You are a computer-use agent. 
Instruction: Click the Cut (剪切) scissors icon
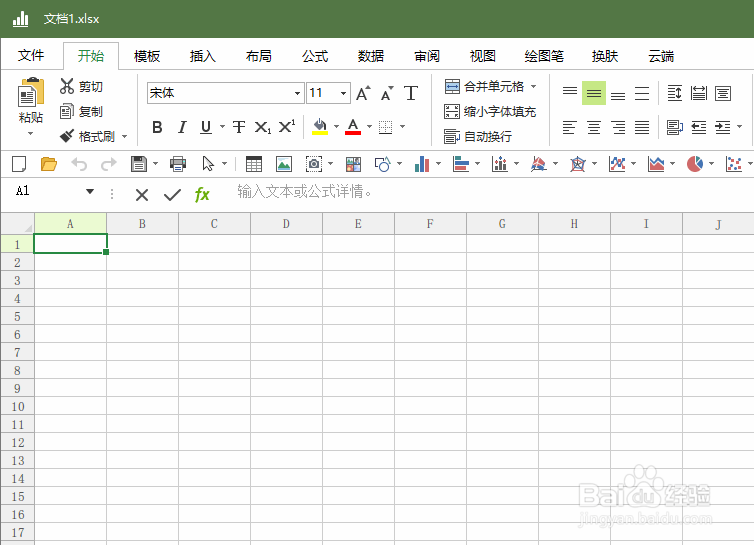(67, 86)
